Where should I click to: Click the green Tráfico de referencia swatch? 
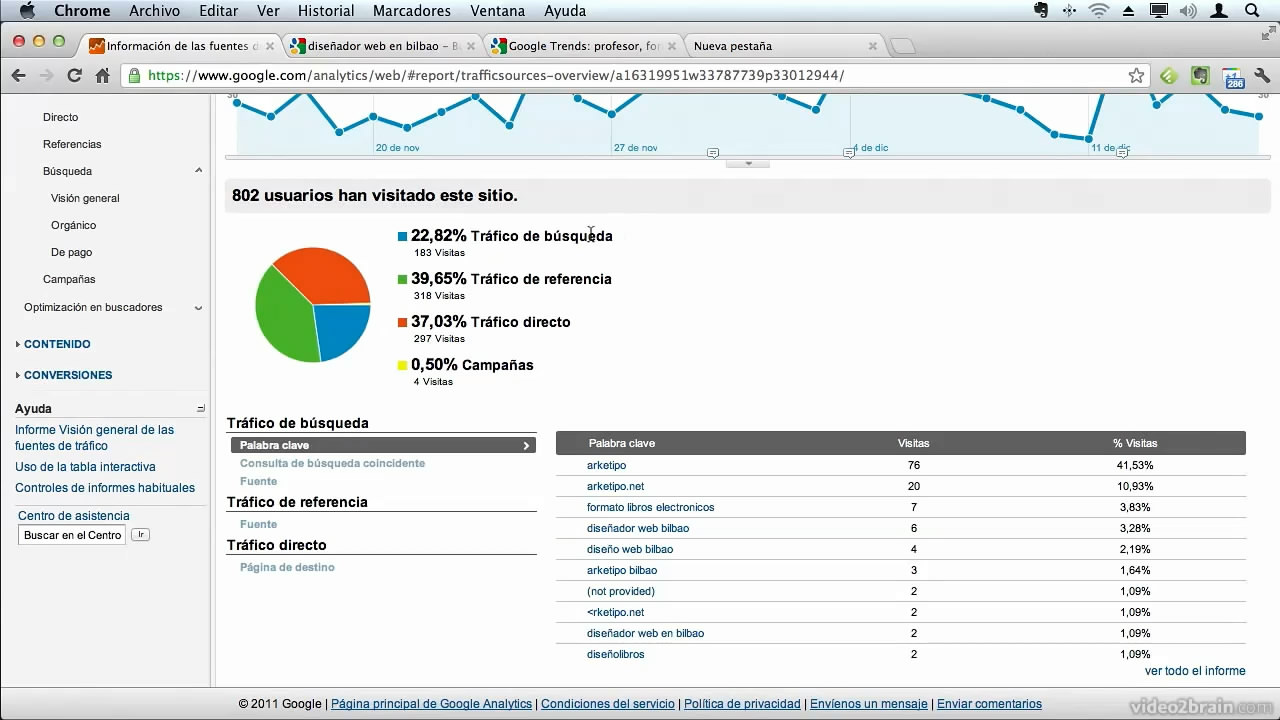pyautogui.click(x=402, y=280)
